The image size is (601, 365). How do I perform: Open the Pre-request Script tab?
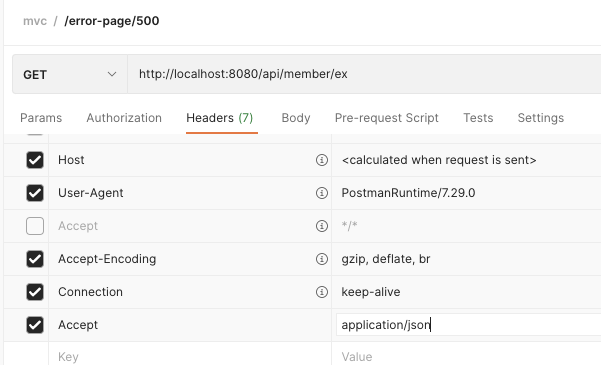386,118
